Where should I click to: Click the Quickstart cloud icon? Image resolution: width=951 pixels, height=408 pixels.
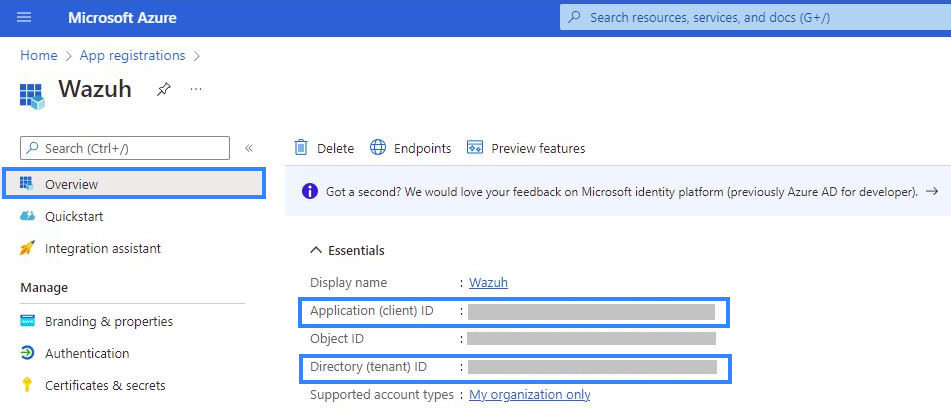27,216
